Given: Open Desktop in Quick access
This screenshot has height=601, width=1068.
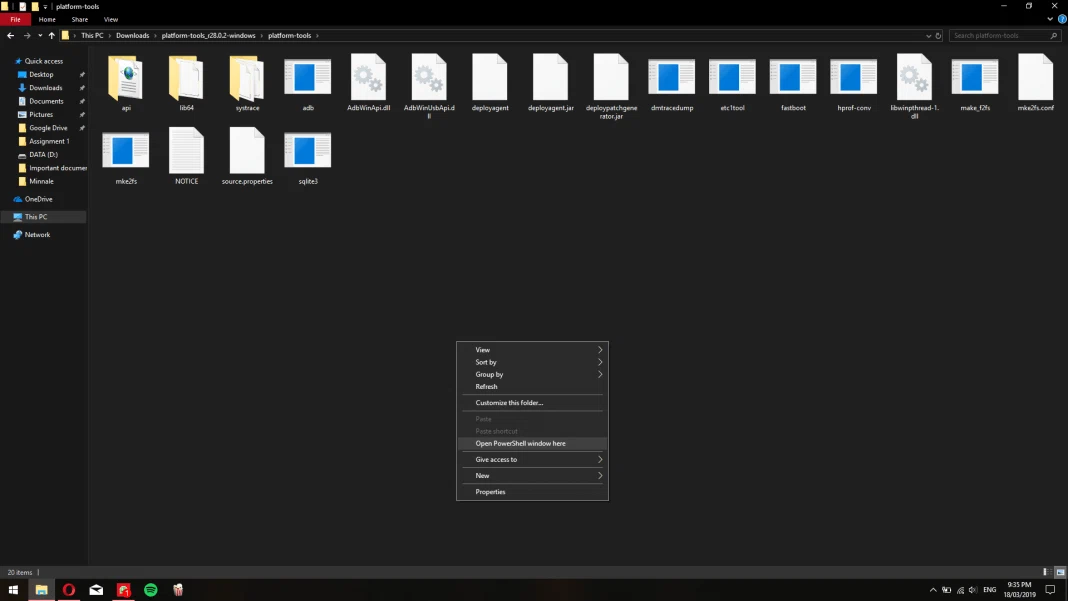Looking at the screenshot, I should point(41,74).
